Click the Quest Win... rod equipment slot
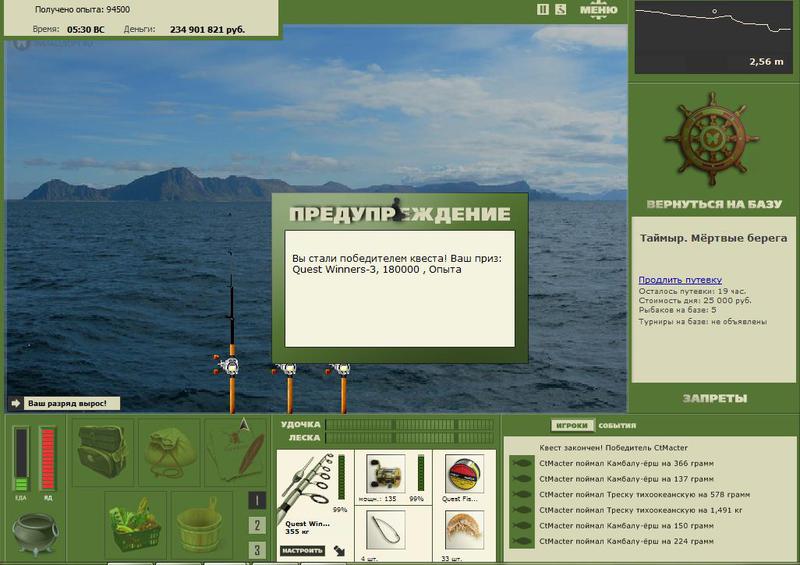 [315, 506]
